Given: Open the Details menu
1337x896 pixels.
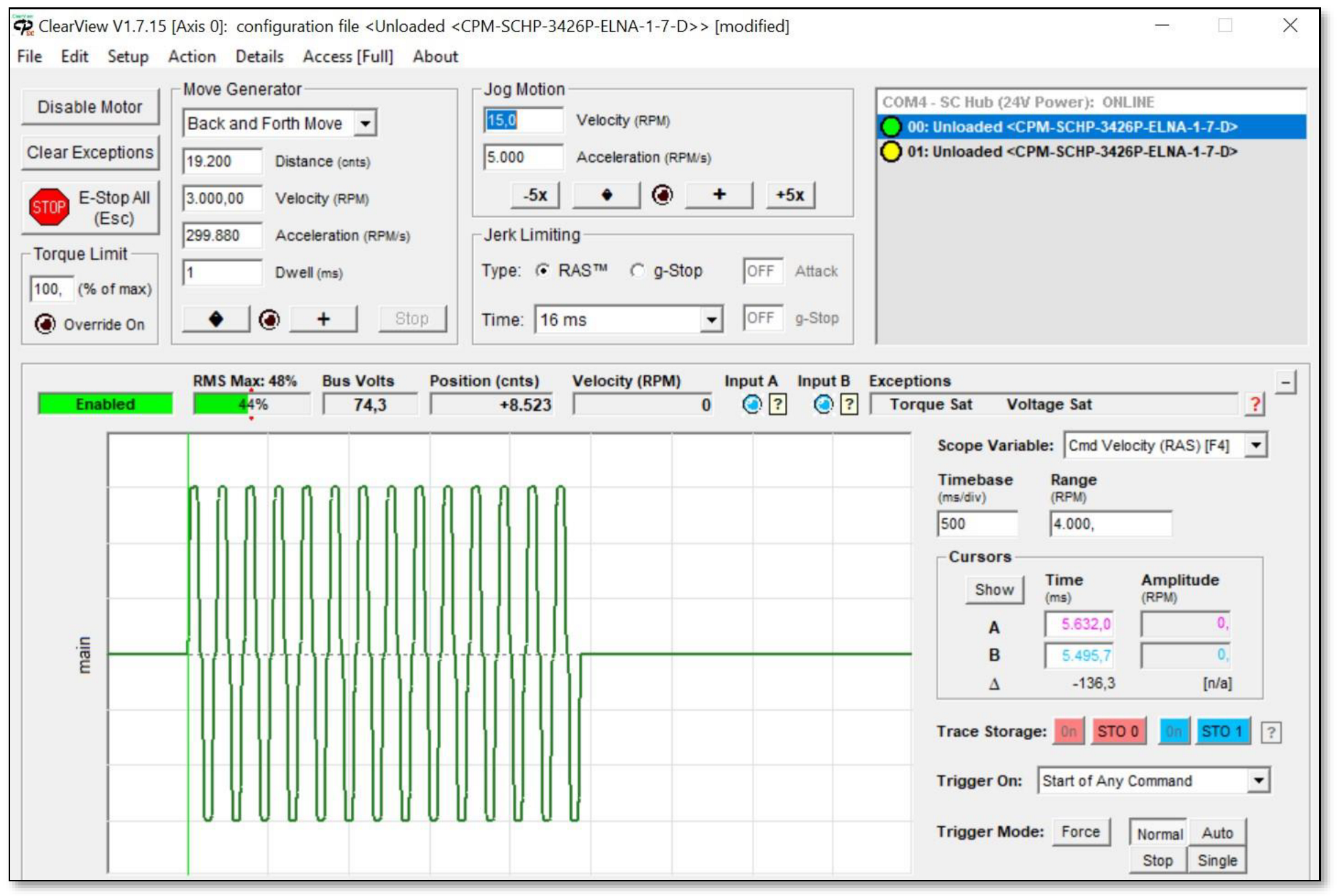Looking at the screenshot, I should coord(259,57).
